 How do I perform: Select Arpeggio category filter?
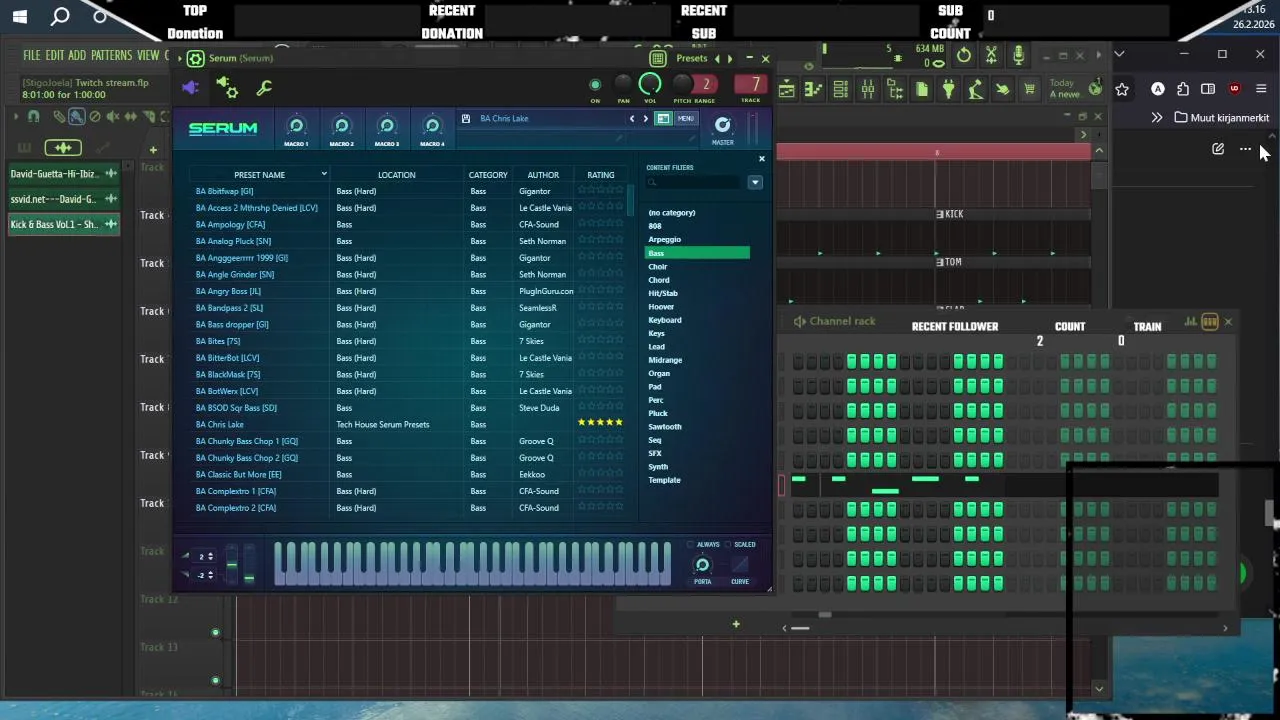(x=664, y=239)
